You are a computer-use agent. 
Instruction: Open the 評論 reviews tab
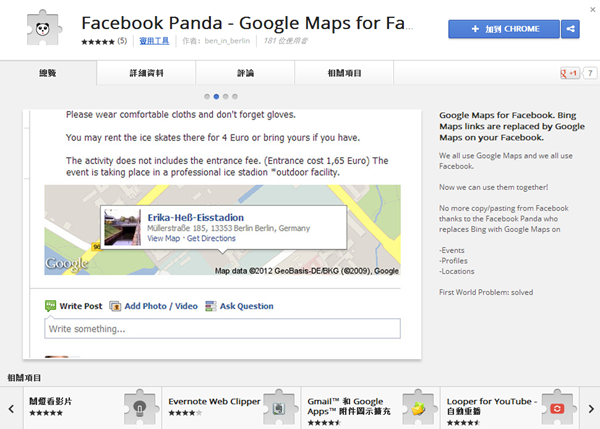point(246,73)
